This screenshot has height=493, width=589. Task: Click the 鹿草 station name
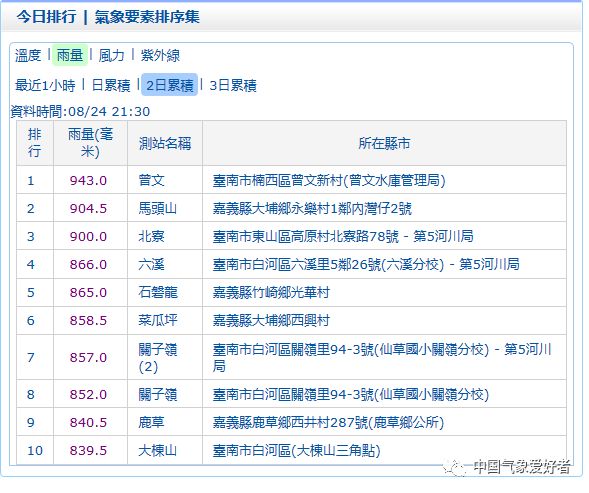click(x=151, y=422)
